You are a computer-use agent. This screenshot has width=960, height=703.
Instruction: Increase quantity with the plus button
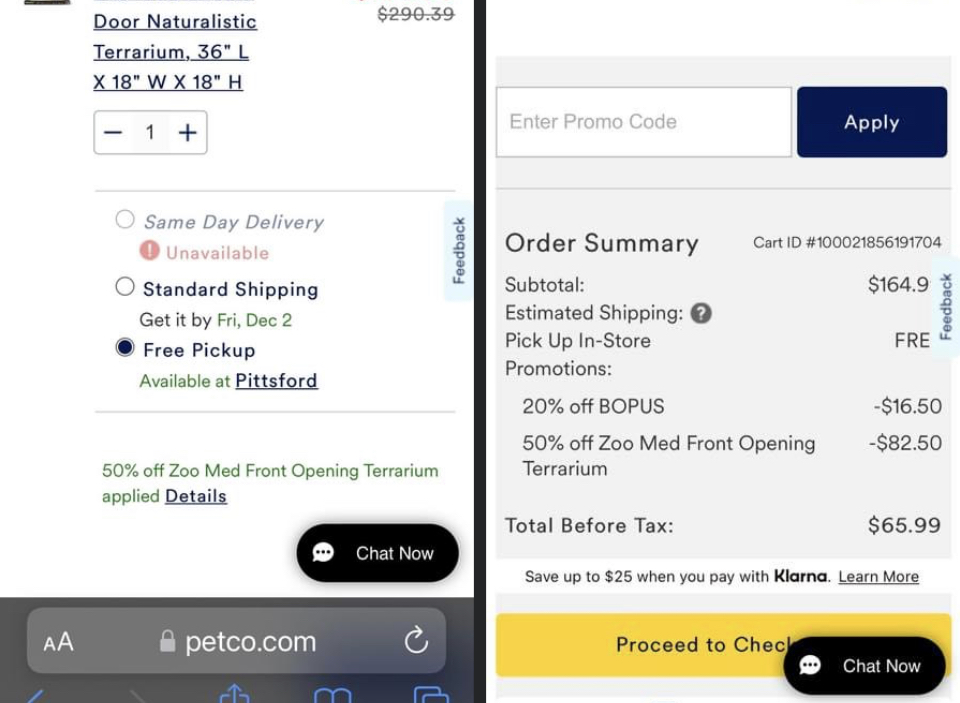187,132
